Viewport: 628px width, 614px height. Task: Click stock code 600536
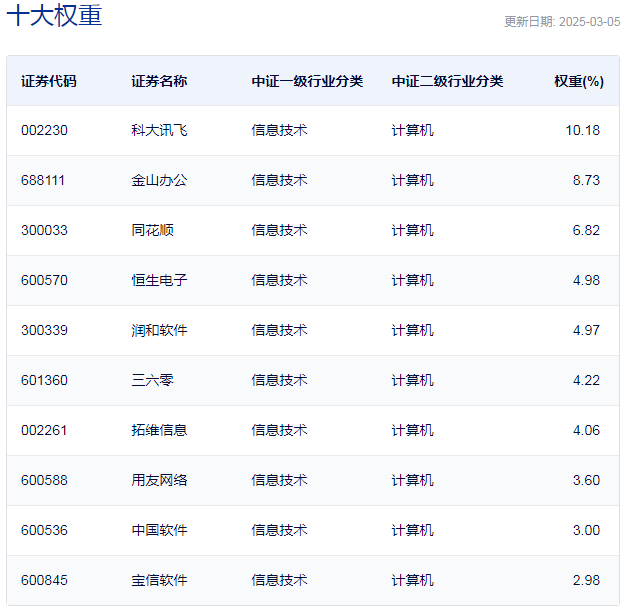click(x=44, y=530)
